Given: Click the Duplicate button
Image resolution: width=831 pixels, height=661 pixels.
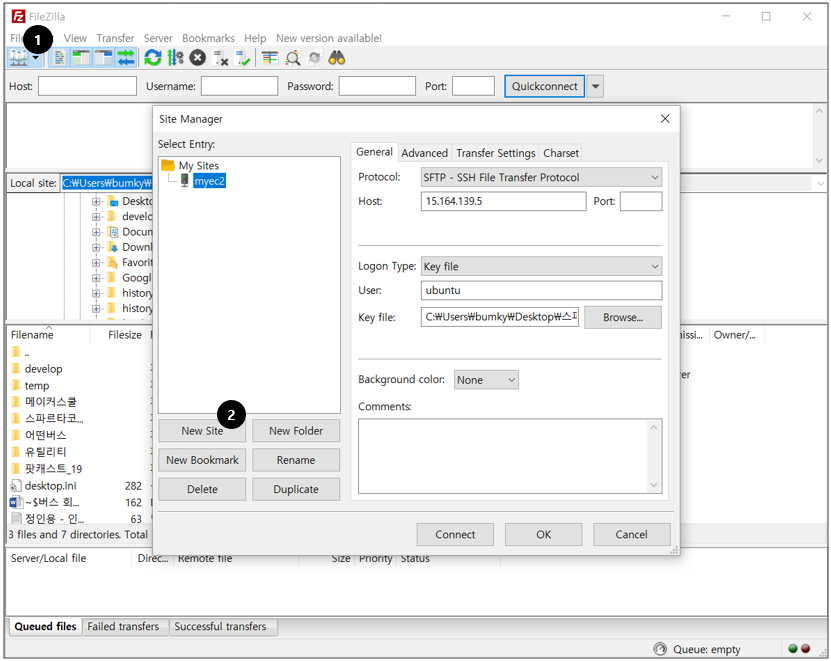Looking at the screenshot, I should (x=296, y=489).
